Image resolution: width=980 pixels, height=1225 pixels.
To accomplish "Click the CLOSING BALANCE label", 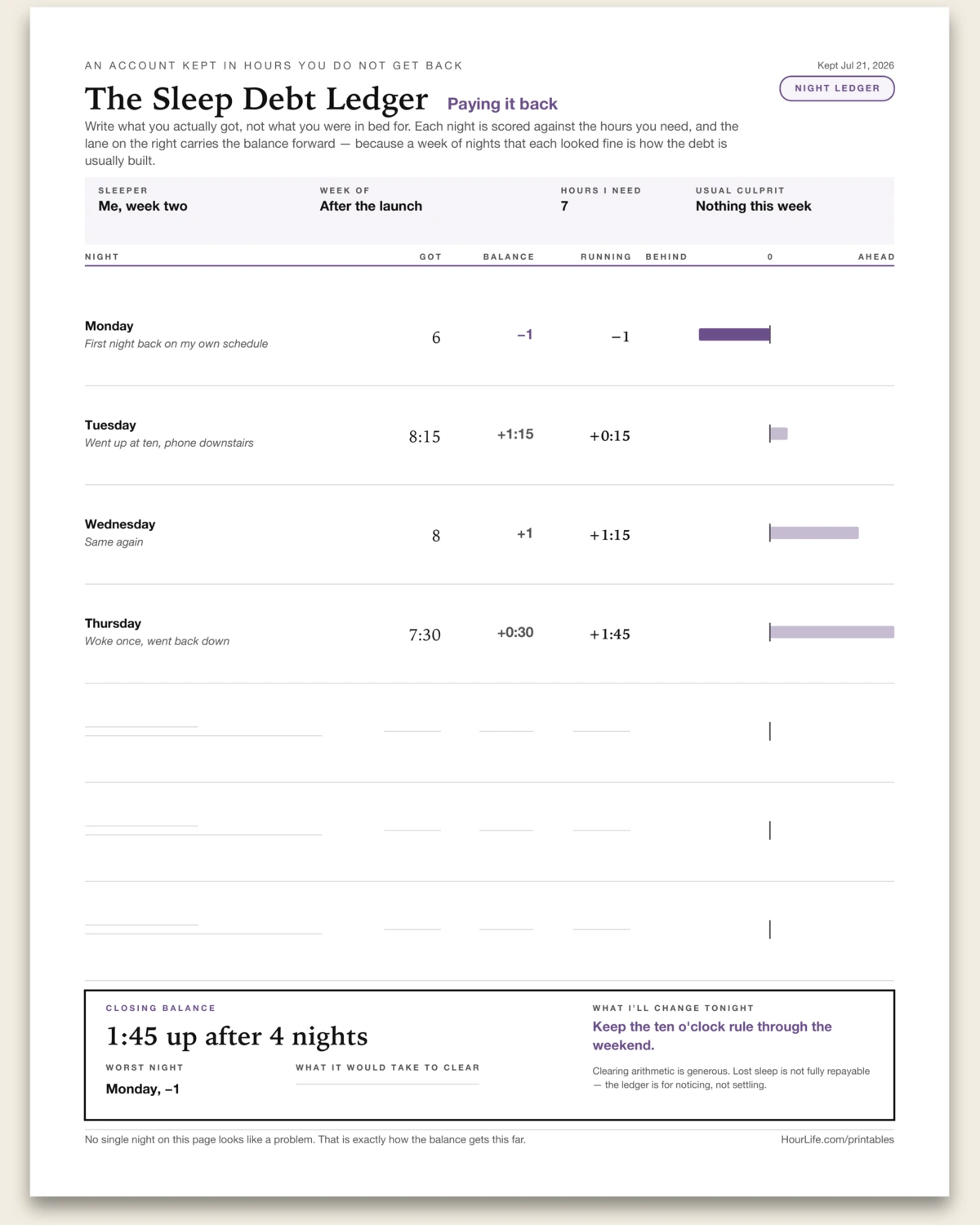I will click(x=161, y=1008).
